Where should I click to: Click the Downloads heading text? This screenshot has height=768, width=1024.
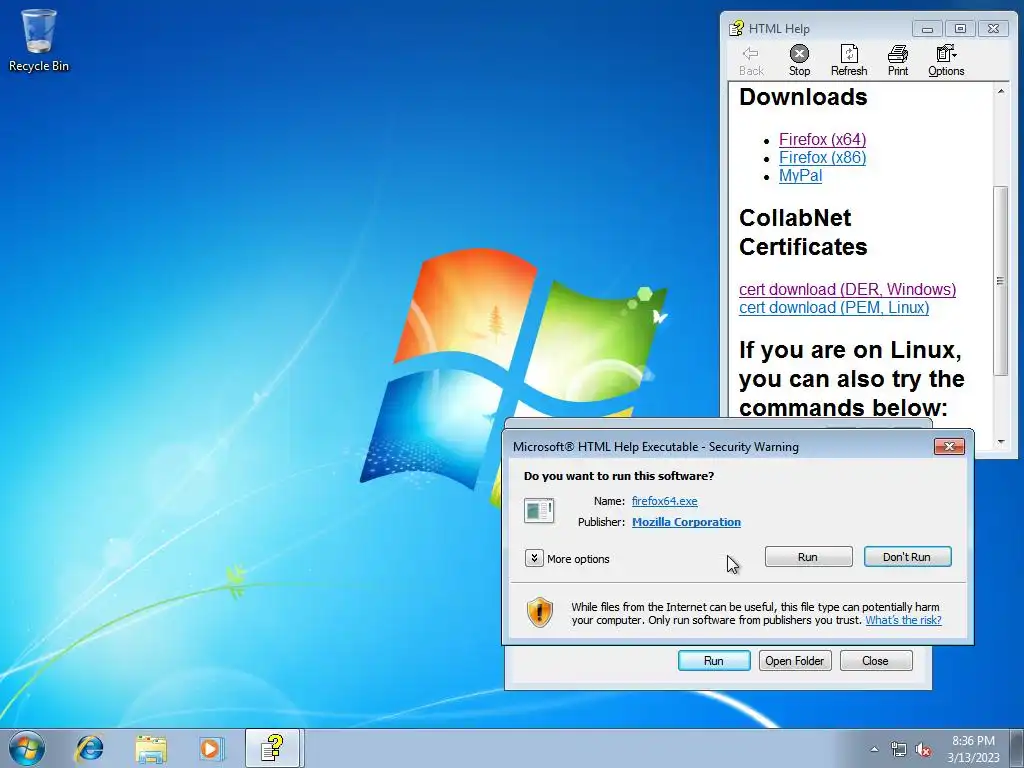coord(803,97)
